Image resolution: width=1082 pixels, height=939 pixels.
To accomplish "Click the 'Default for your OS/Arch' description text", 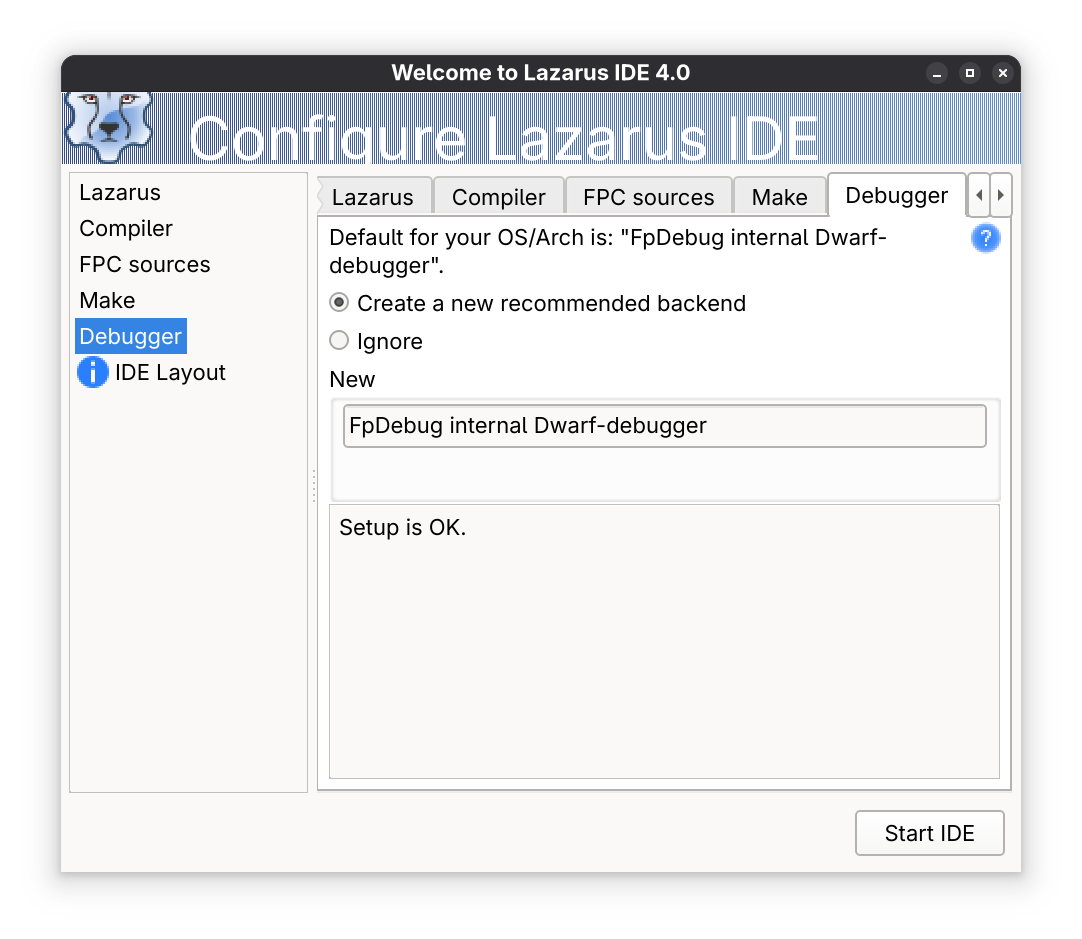I will click(607, 251).
